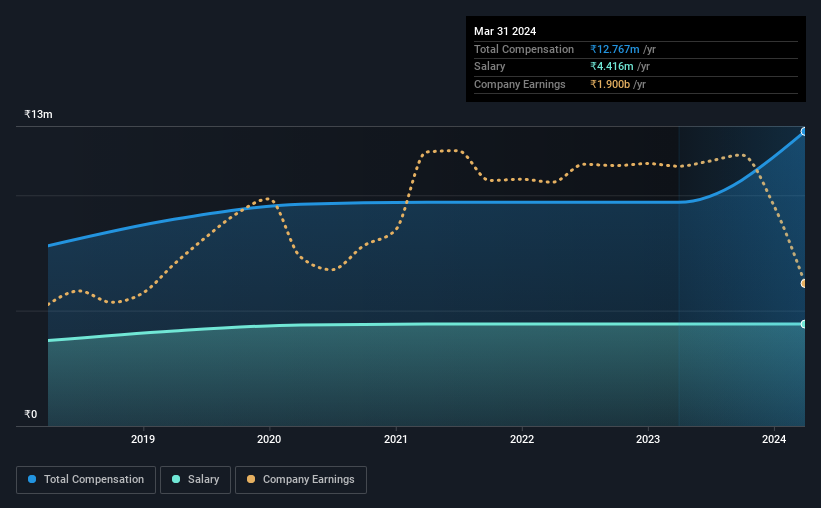Click the ₹13m y-axis label
The width and height of the screenshot is (821, 508).
coord(38,114)
